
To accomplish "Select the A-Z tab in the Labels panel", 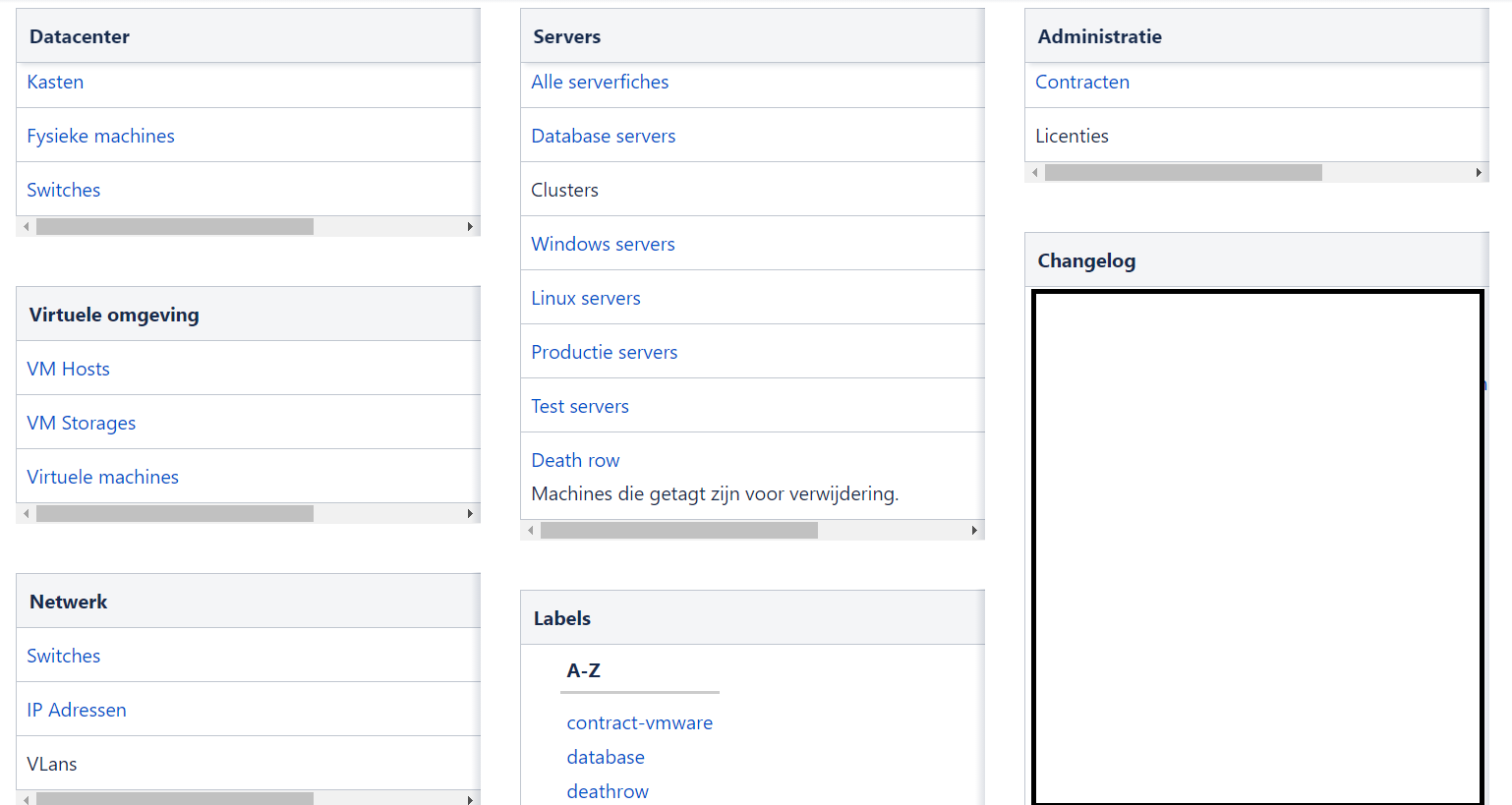I will [x=584, y=670].
